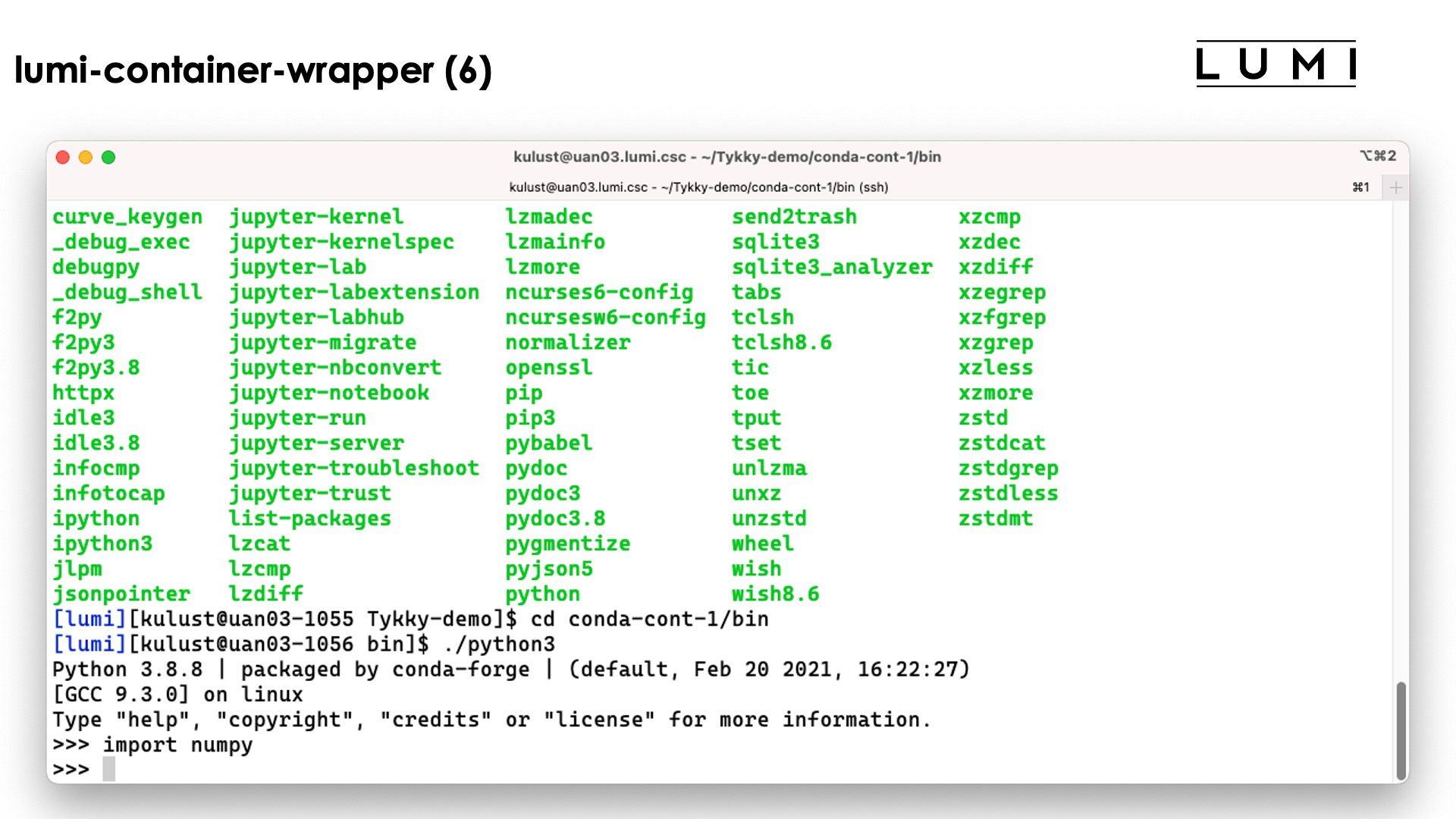The image size is (1456, 819).
Task: Click the red close window button
Action: pyautogui.click(x=63, y=157)
